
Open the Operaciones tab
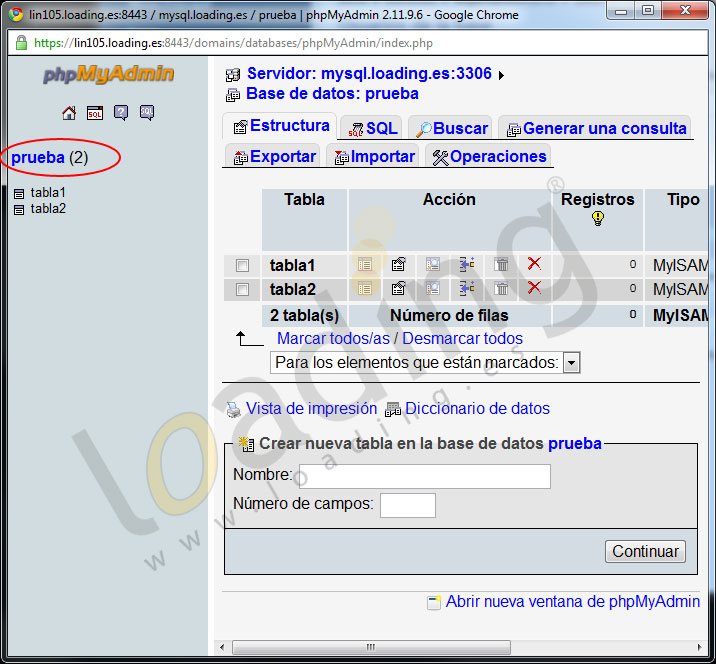(488, 157)
